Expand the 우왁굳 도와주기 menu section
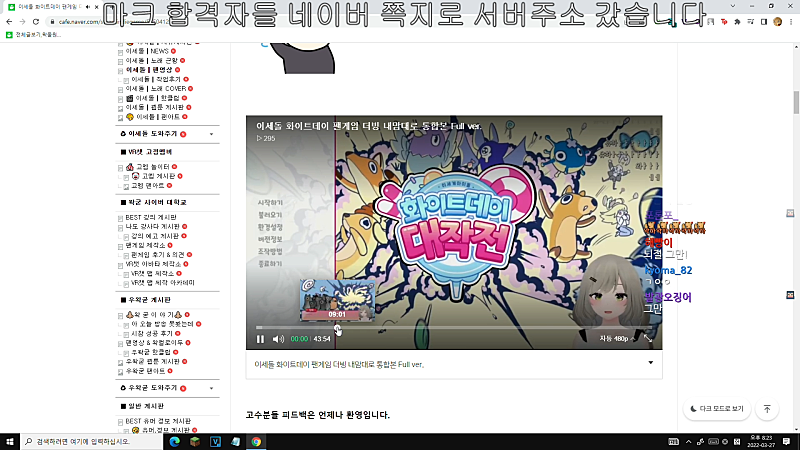800x450 pixels. pos(168,388)
